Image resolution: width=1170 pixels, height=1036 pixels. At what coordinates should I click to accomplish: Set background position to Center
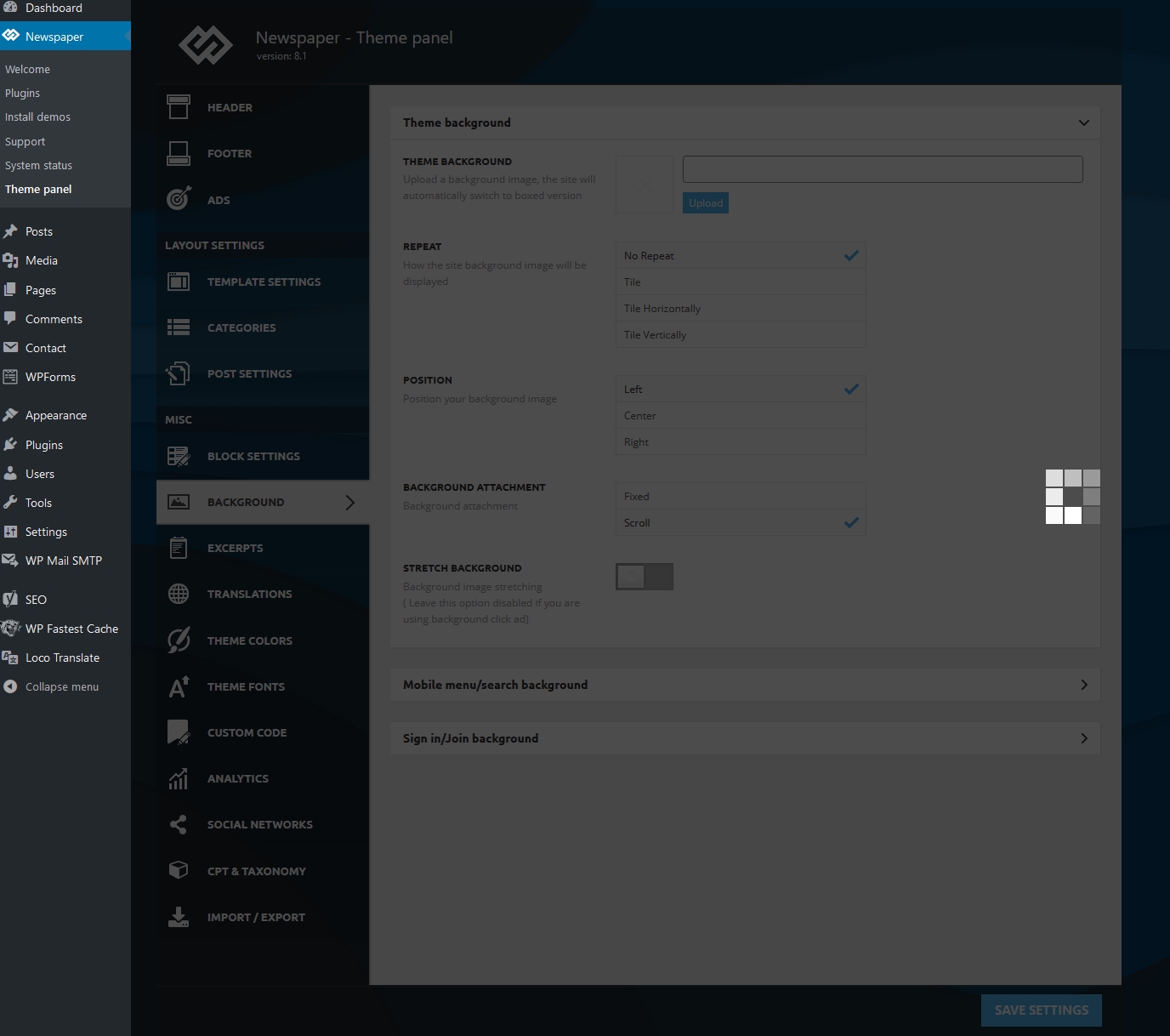tap(741, 415)
